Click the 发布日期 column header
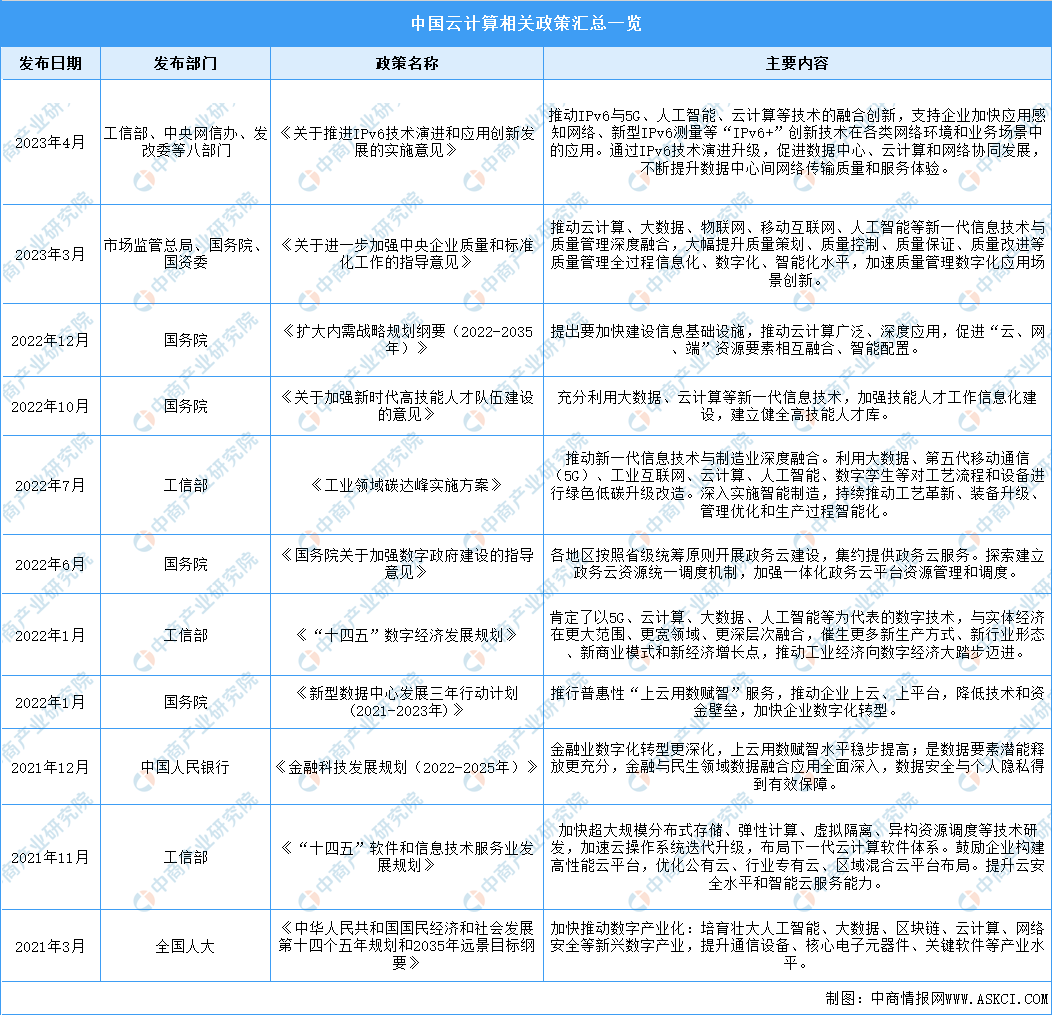This screenshot has width=1052, height=1015. [x=50, y=63]
